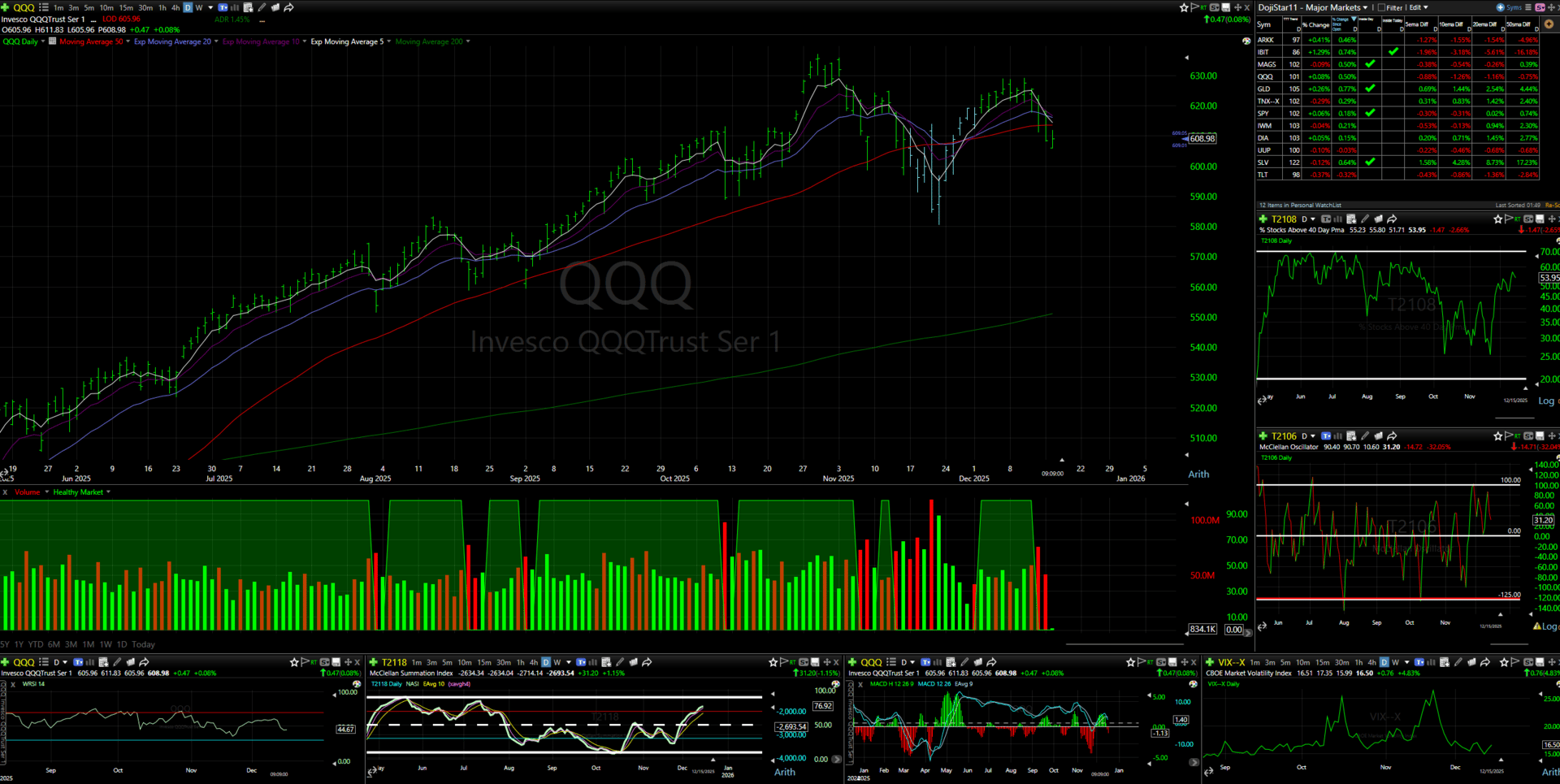
Task: Switch main chart to weekly W timeframe
Action: pos(199,7)
